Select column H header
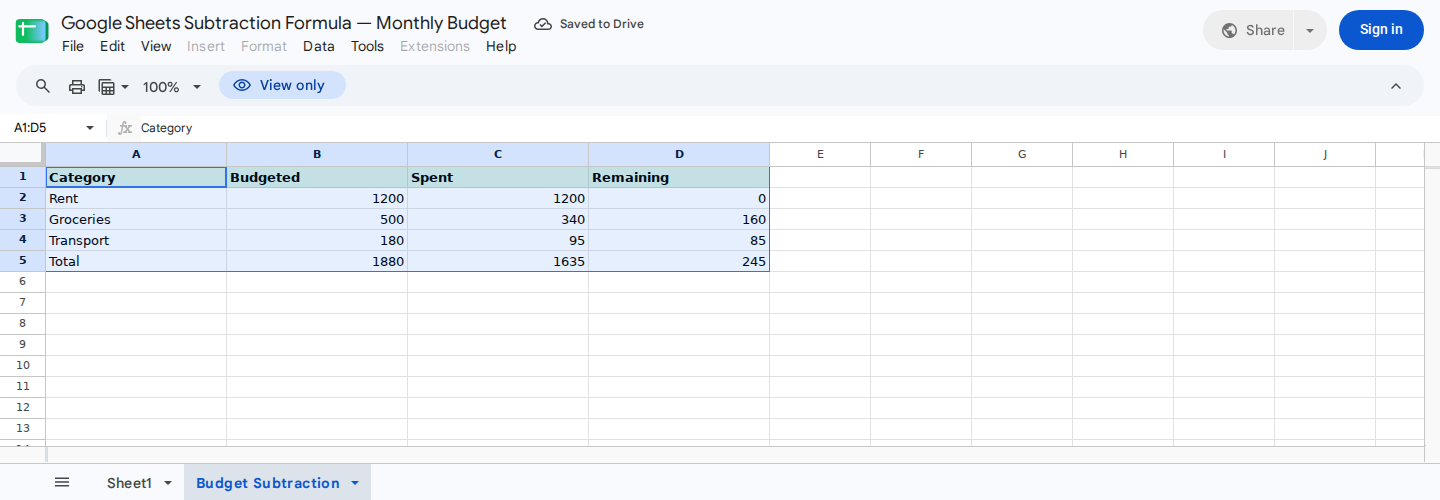The height and width of the screenshot is (500, 1440). [x=1123, y=154]
